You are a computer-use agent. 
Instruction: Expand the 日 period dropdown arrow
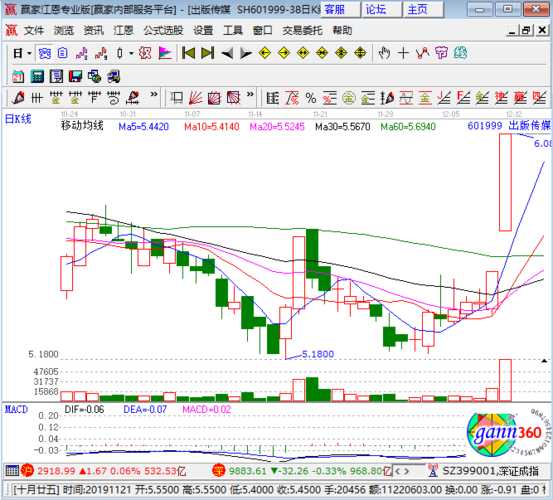pos(30,54)
